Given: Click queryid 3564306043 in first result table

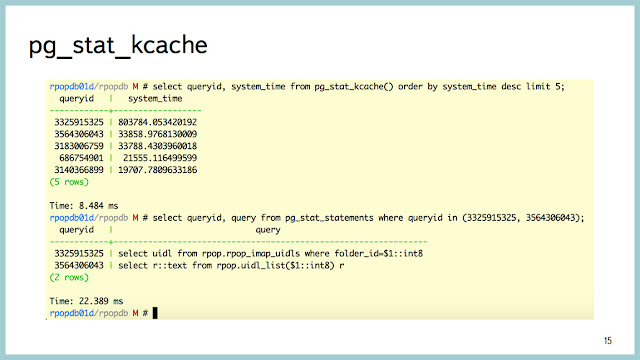Looking at the screenshot, I should [x=79, y=134].
